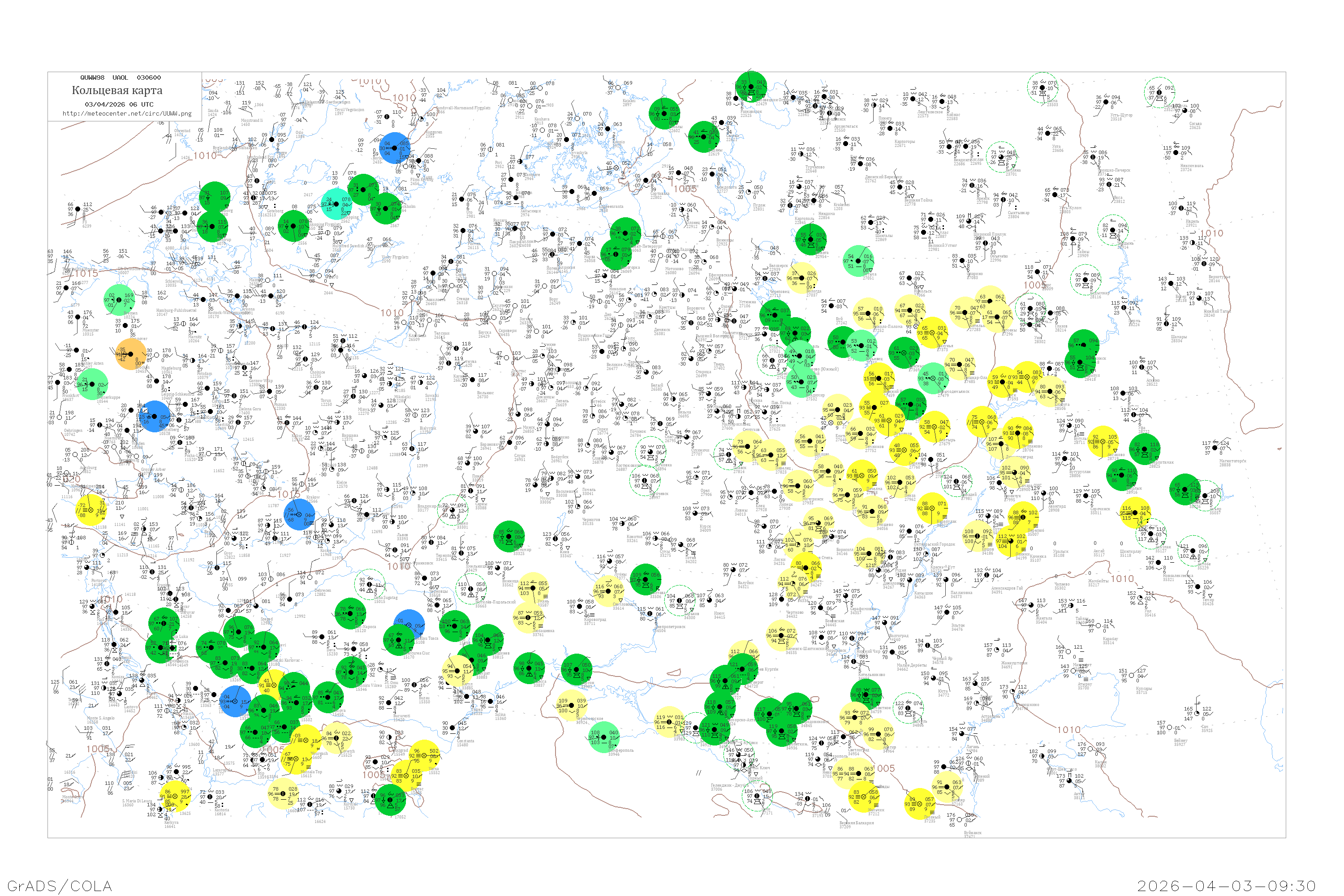Select the cyan station circle near Linkoping
Viewport: 1344px width, 896px height.
[336, 204]
